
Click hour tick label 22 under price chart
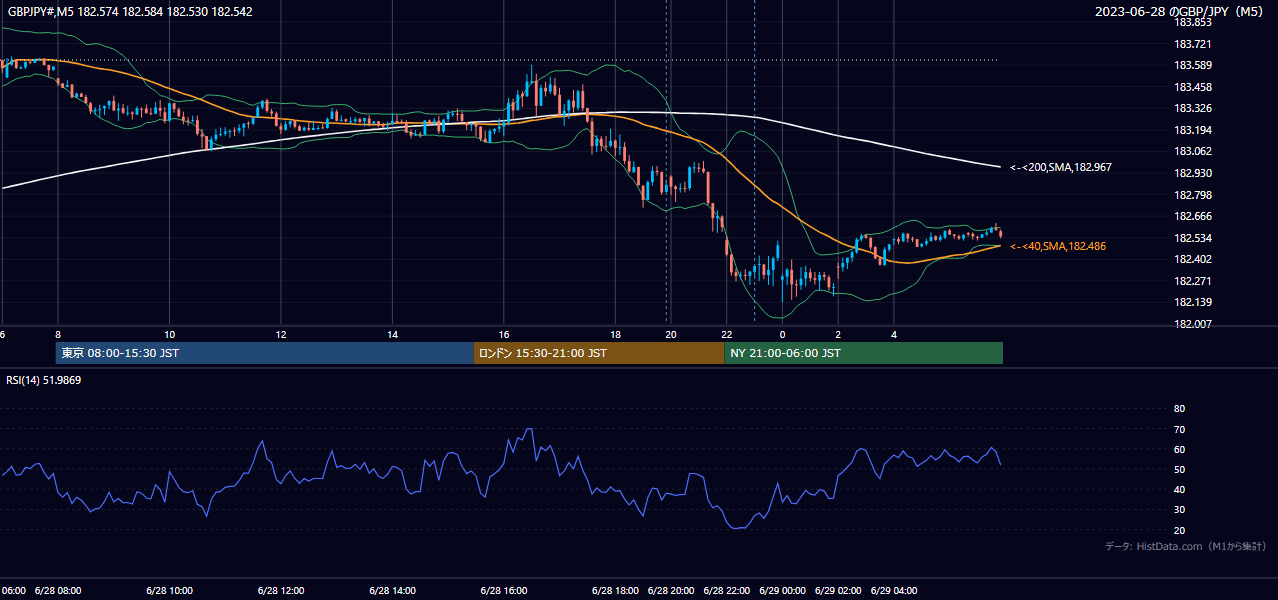coord(727,335)
